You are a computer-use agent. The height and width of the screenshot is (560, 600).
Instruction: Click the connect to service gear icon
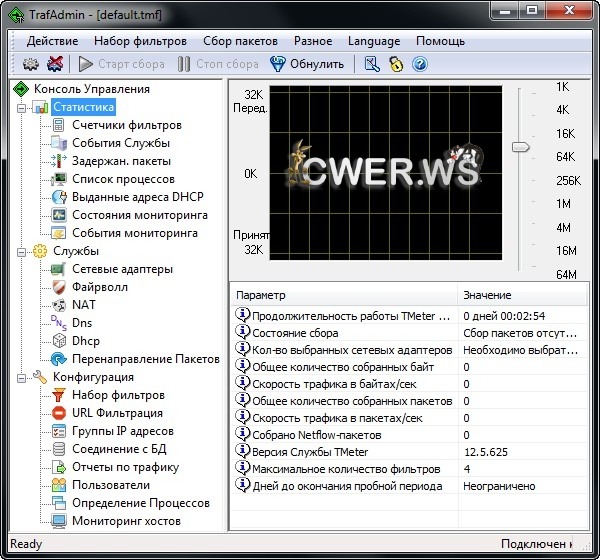click(x=30, y=64)
